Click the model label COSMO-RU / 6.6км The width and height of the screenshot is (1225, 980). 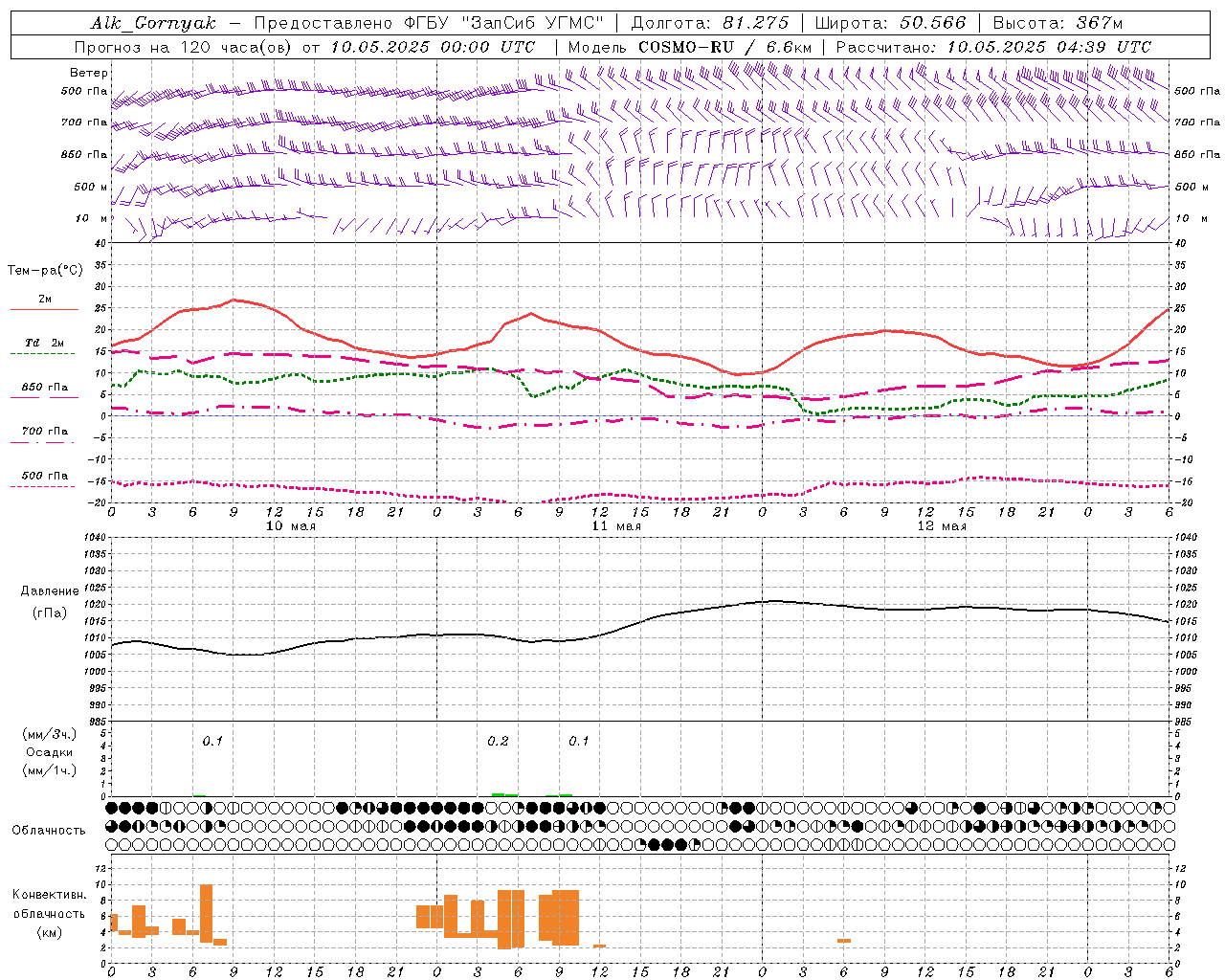coord(724,47)
